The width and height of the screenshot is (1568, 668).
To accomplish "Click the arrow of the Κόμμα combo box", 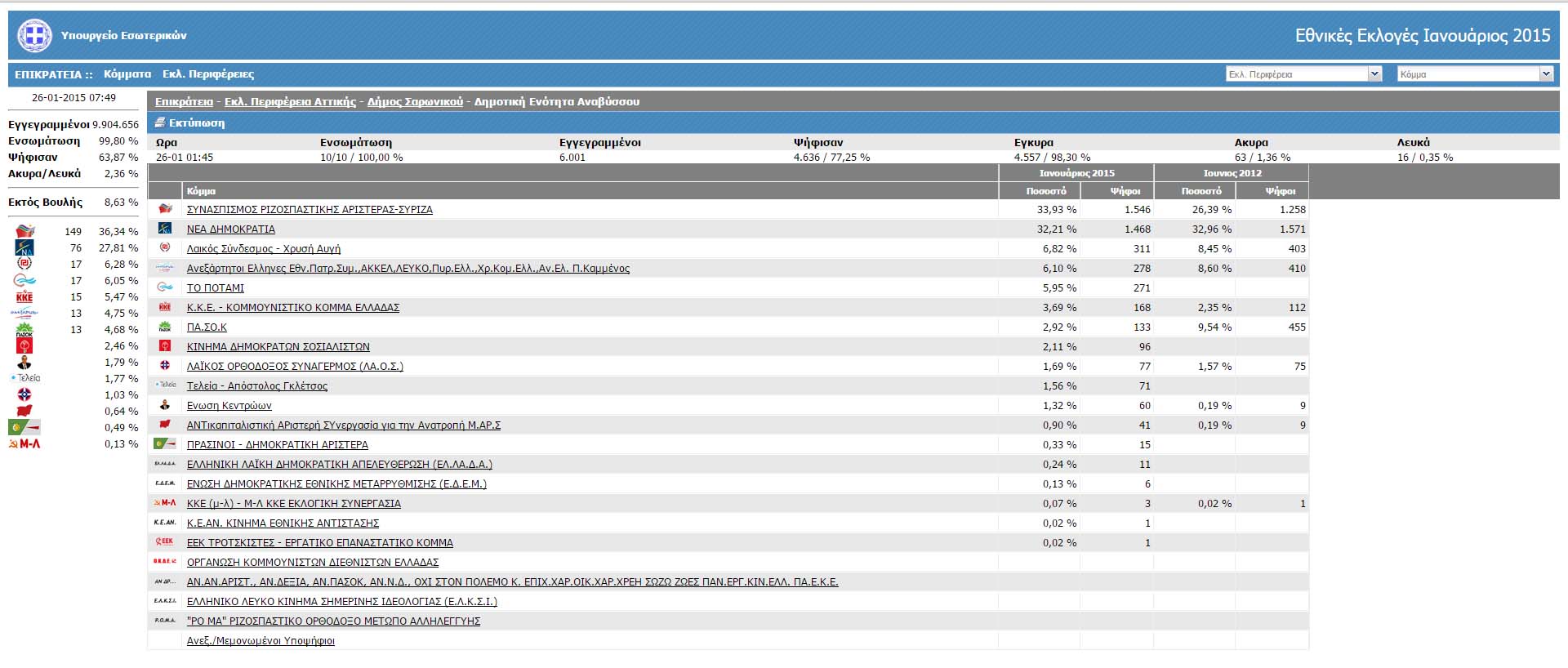I will point(1545,74).
